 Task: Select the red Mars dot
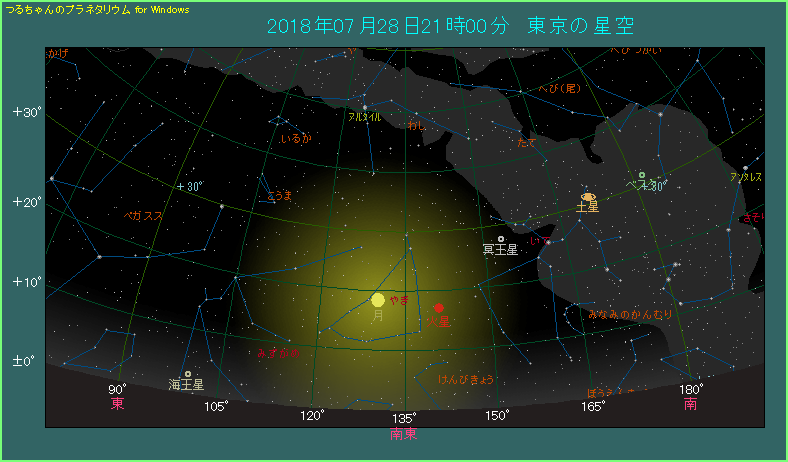[438, 308]
